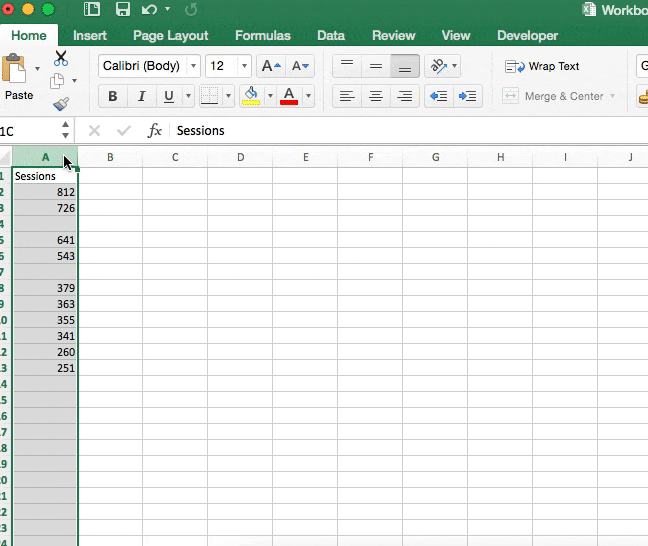Viewport: 648px width, 546px height.
Task: Toggle Bold formatting
Action: point(113,97)
